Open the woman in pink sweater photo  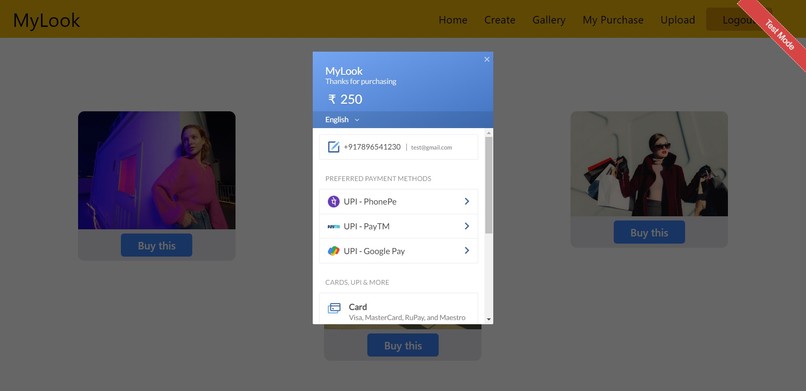[157, 170]
